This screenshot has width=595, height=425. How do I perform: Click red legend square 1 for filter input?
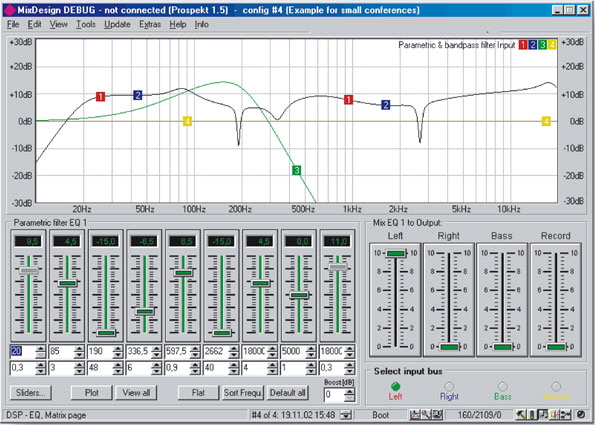(523, 46)
